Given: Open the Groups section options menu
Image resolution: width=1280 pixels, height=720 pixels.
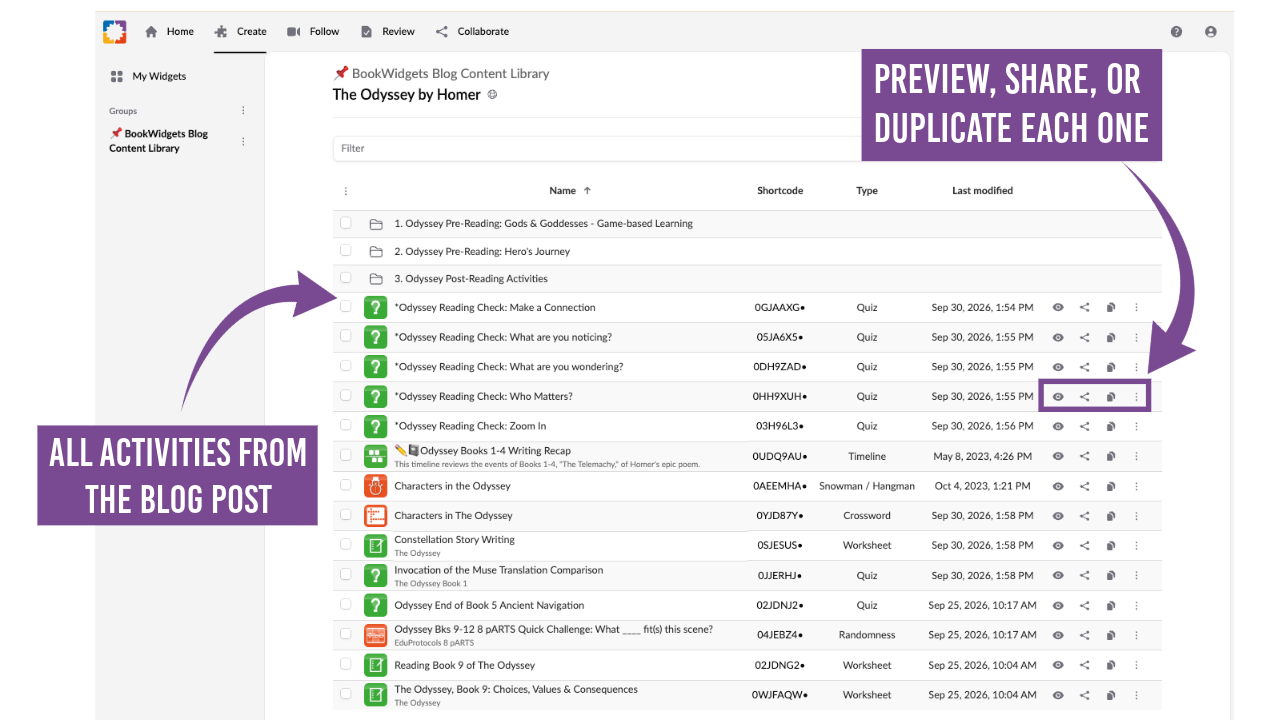Looking at the screenshot, I should (x=243, y=111).
